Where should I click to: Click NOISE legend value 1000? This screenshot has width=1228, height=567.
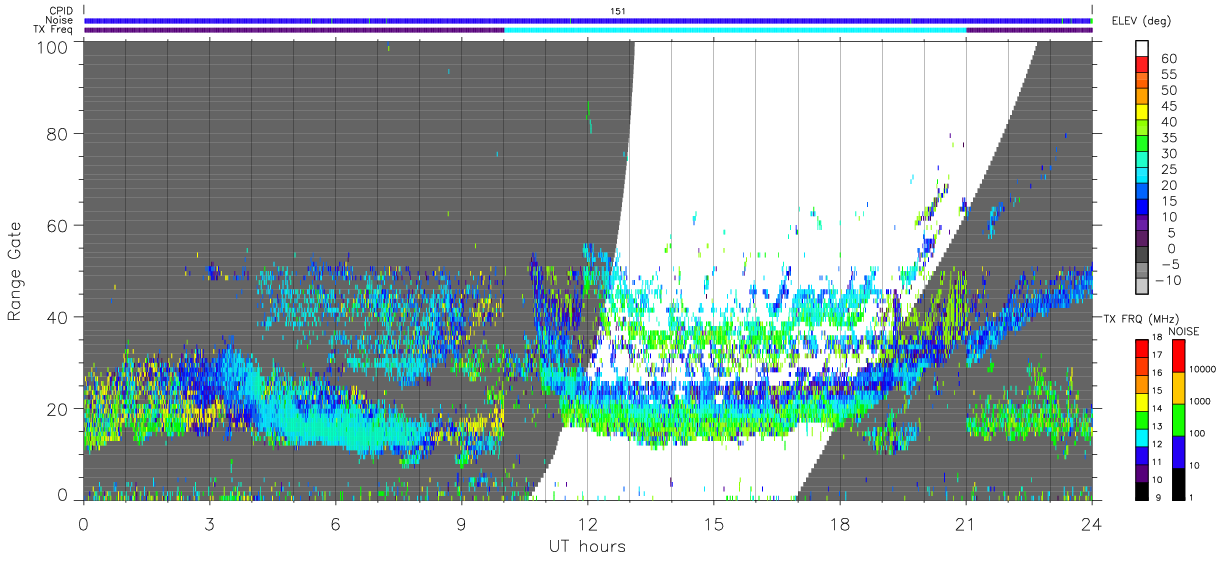pyautogui.click(x=1202, y=401)
